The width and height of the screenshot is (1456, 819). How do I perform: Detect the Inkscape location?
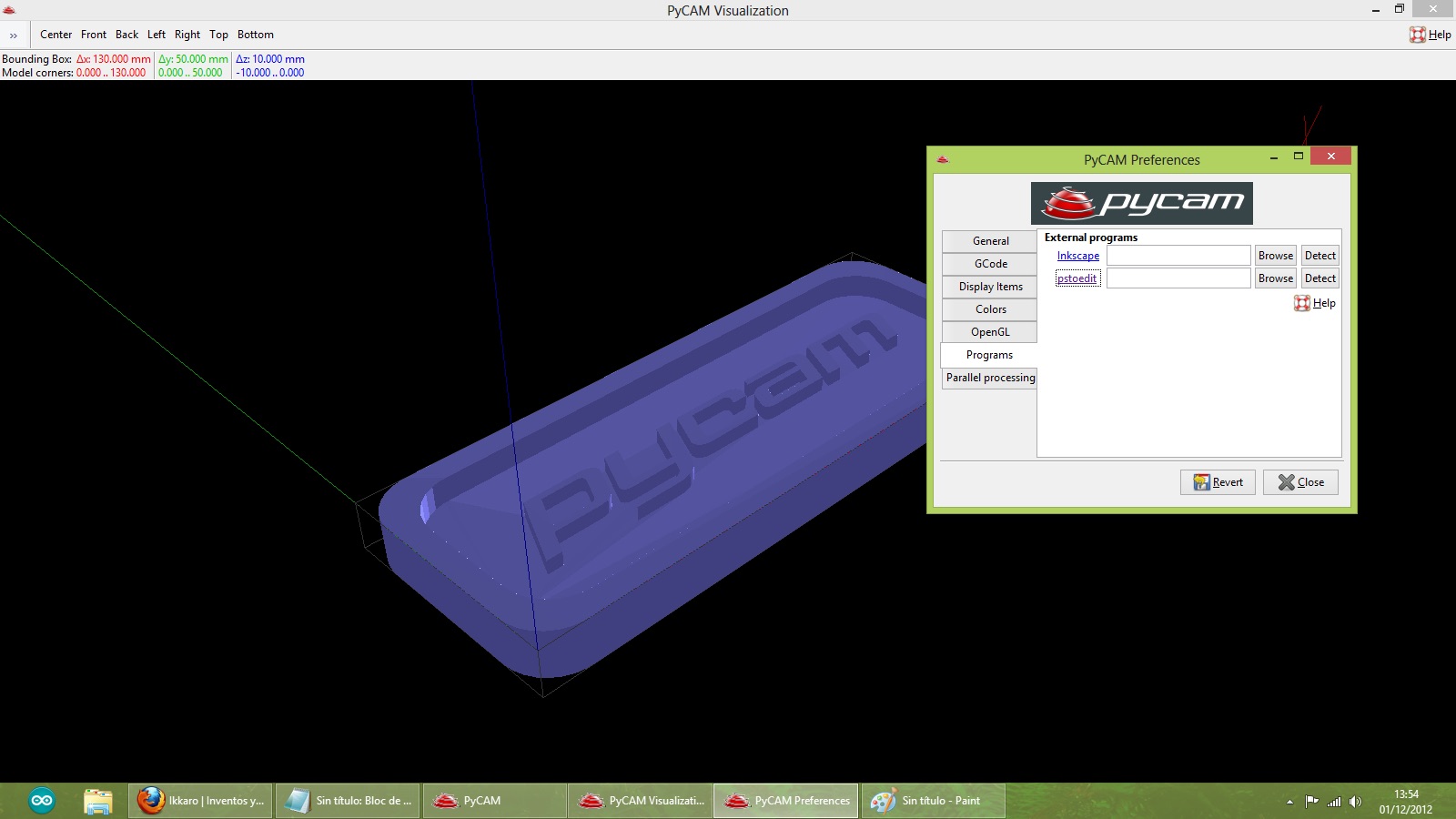(1320, 256)
